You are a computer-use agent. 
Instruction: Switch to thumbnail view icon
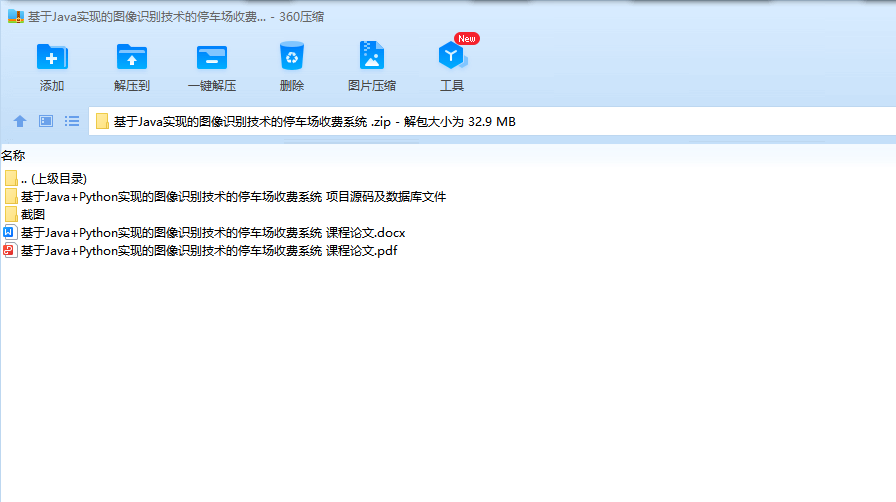point(46,121)
